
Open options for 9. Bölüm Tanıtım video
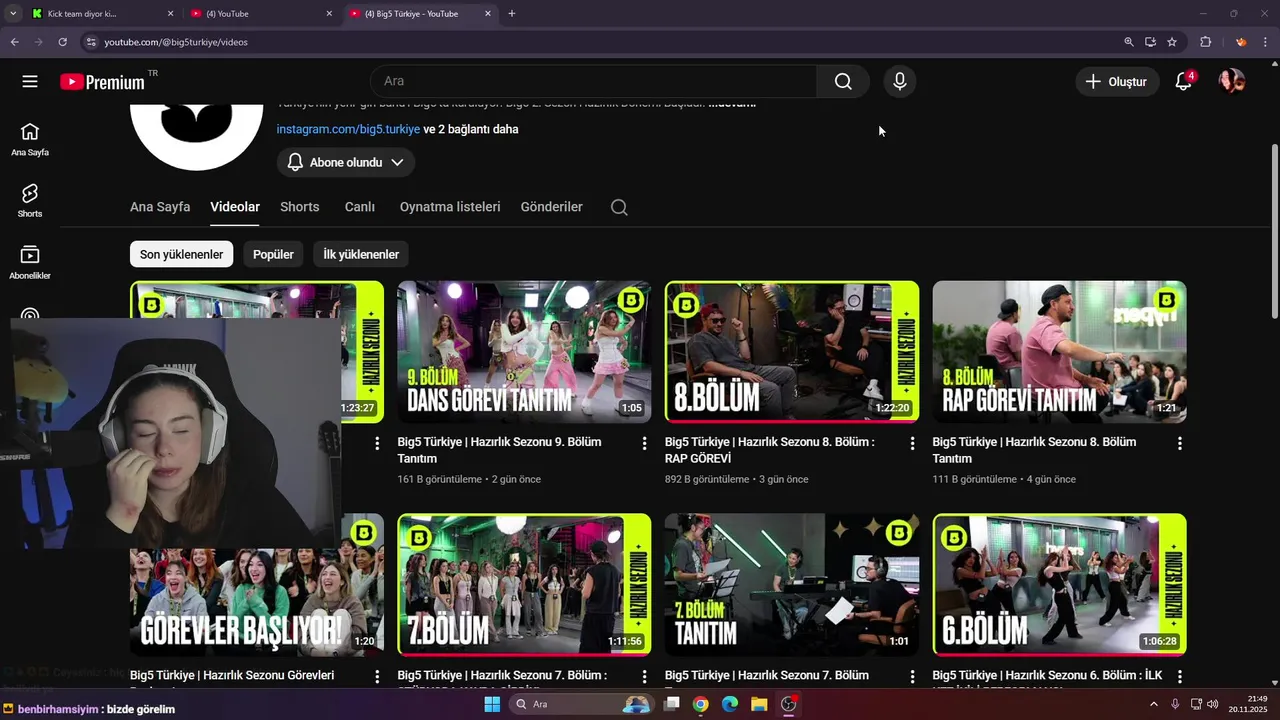coord(644,443)
